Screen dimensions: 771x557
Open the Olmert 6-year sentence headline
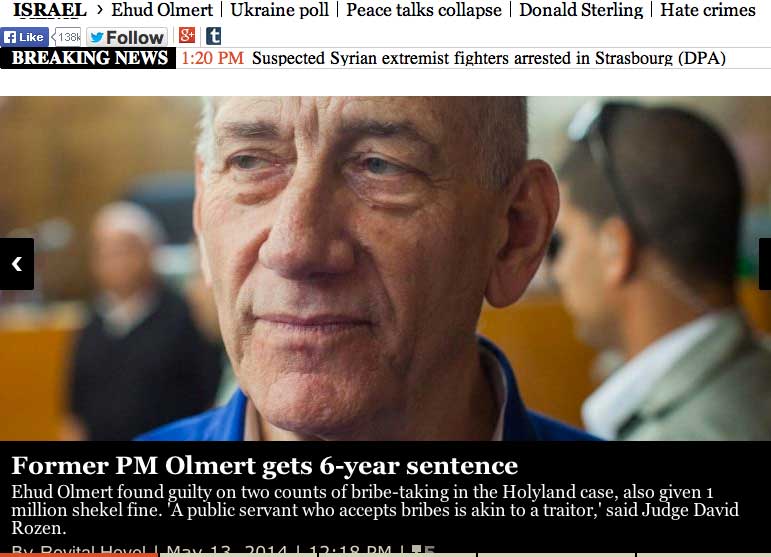[265, 466]
